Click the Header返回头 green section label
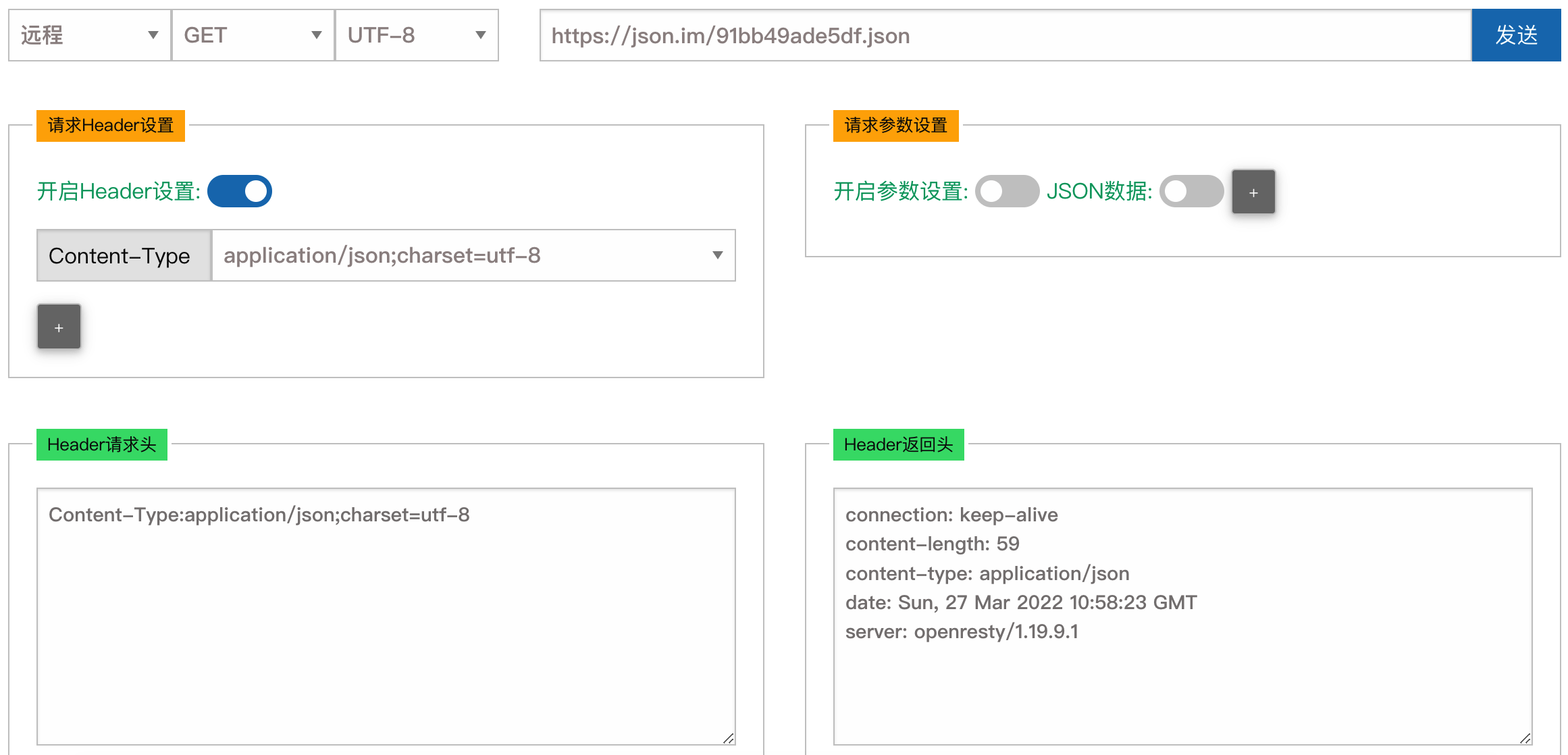The height and width of the screenshot is (755, 1568). pos(898,444)
